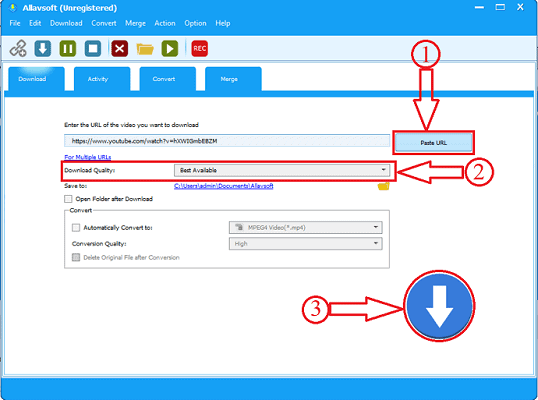This screenshot has width=538, height=400.
Task: Open the Download Quality Best Available dropdown
Action: click(282, 170)
